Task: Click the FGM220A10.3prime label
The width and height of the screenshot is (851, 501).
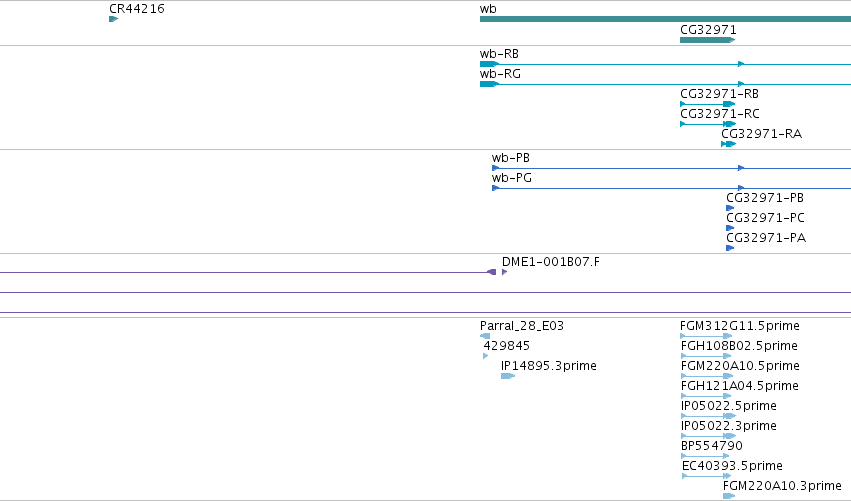Action: 782,486
